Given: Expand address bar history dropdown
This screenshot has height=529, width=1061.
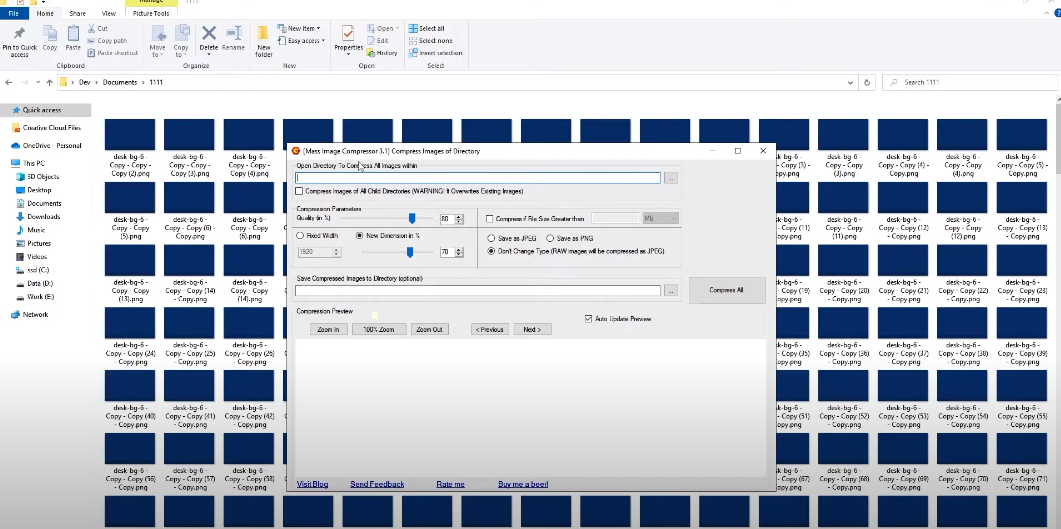Looking at the screenshot, I should pos(851,83).
